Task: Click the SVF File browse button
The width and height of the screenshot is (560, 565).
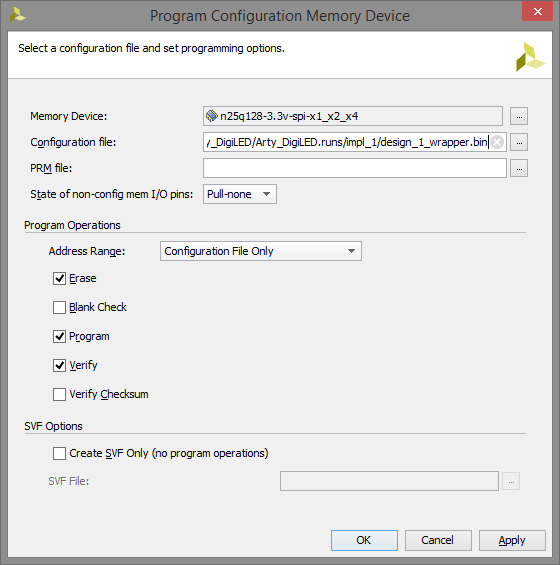Action: pos(511,481)
